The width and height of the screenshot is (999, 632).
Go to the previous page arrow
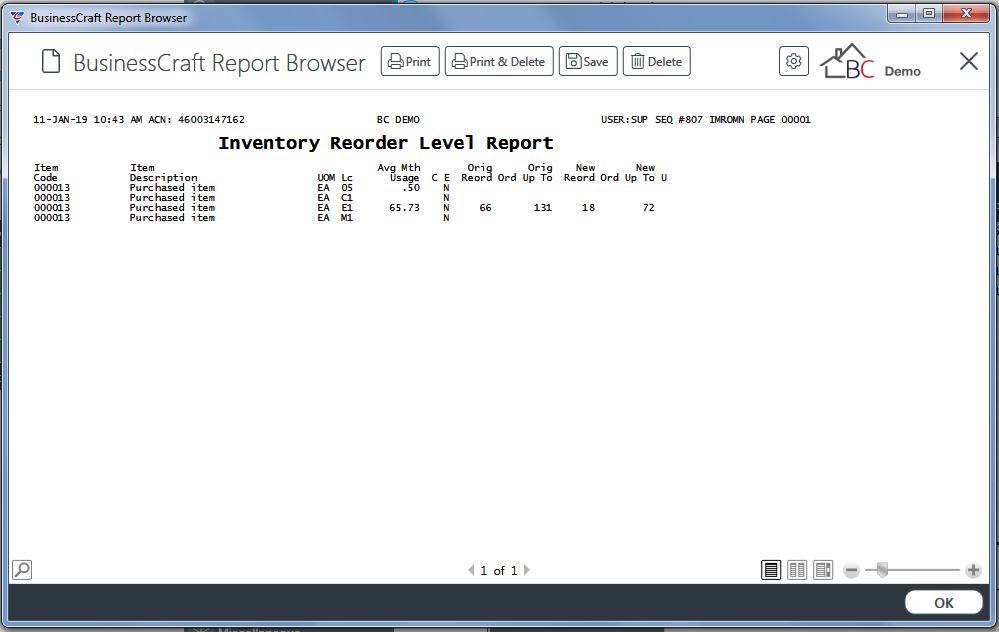coord(471,570)
